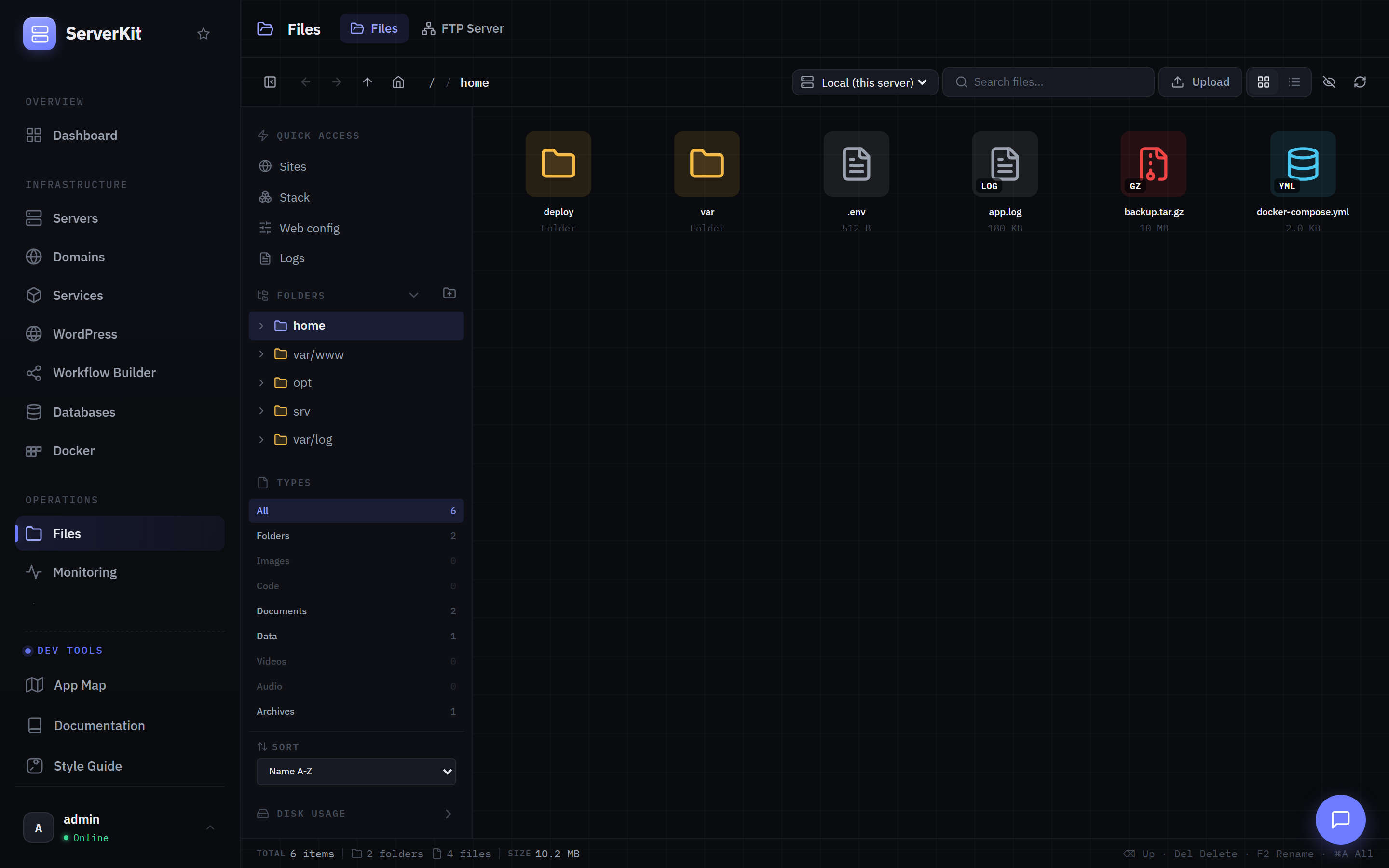Viewport: 1389px width, 868px height.
Task: Expand the home folder tree node
Action: tap(261, 325)
